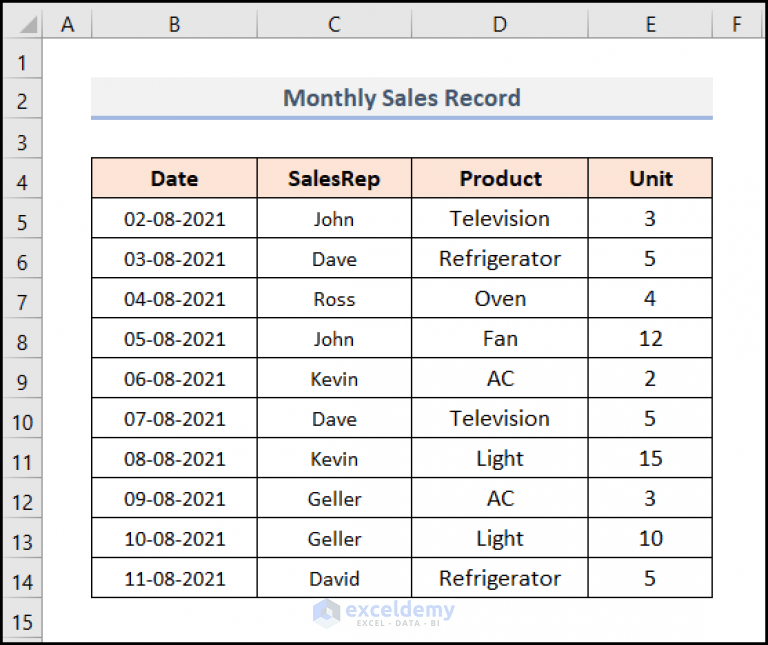Select Television in row 10
768x645 pixels.
click(500, 418)
